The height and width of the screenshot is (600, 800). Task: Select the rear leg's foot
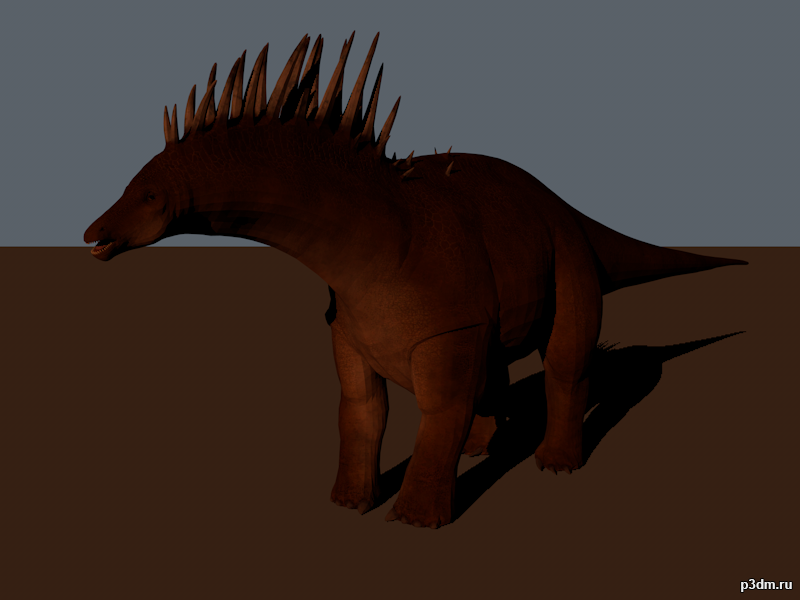click(558, 458)
